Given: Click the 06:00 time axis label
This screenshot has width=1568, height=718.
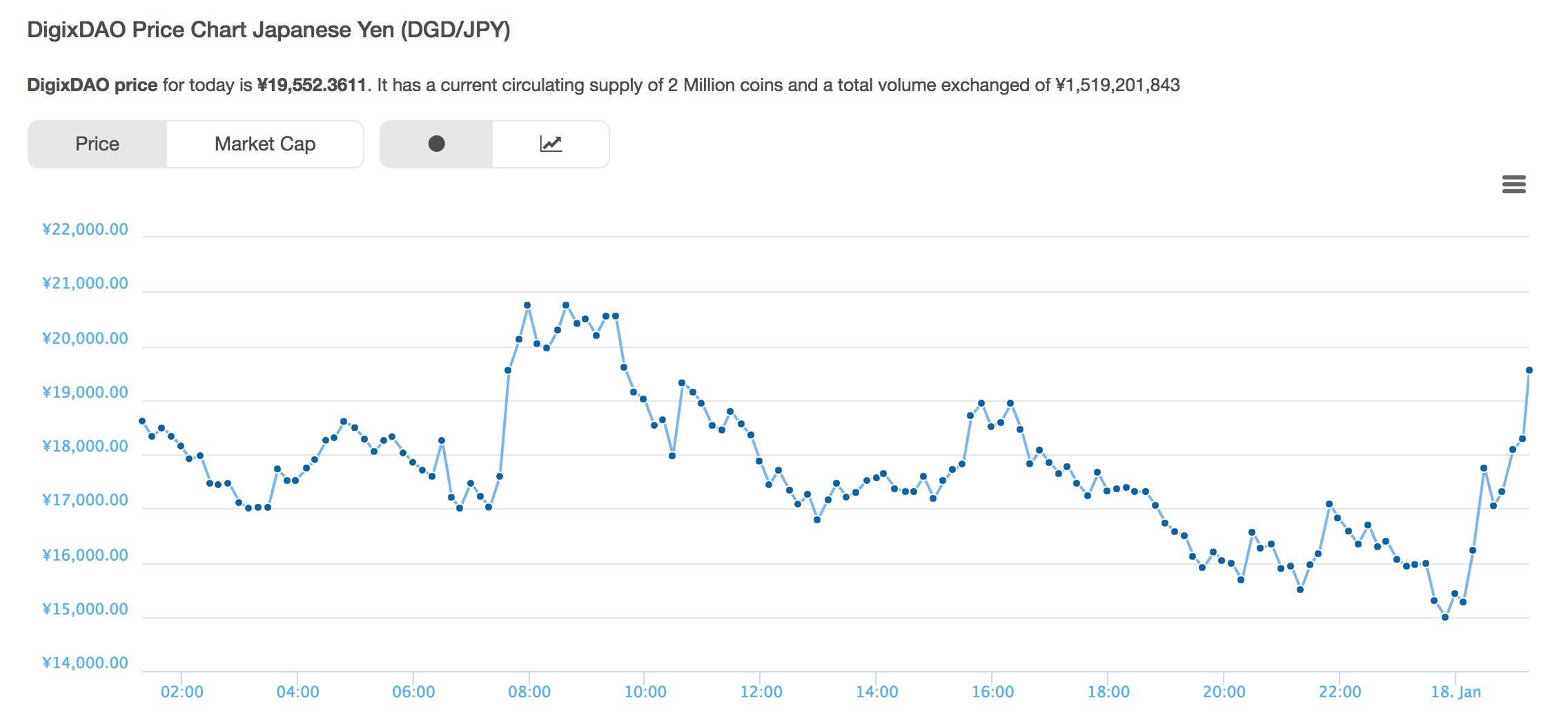Looking at the screenshot, I should 413,692.
